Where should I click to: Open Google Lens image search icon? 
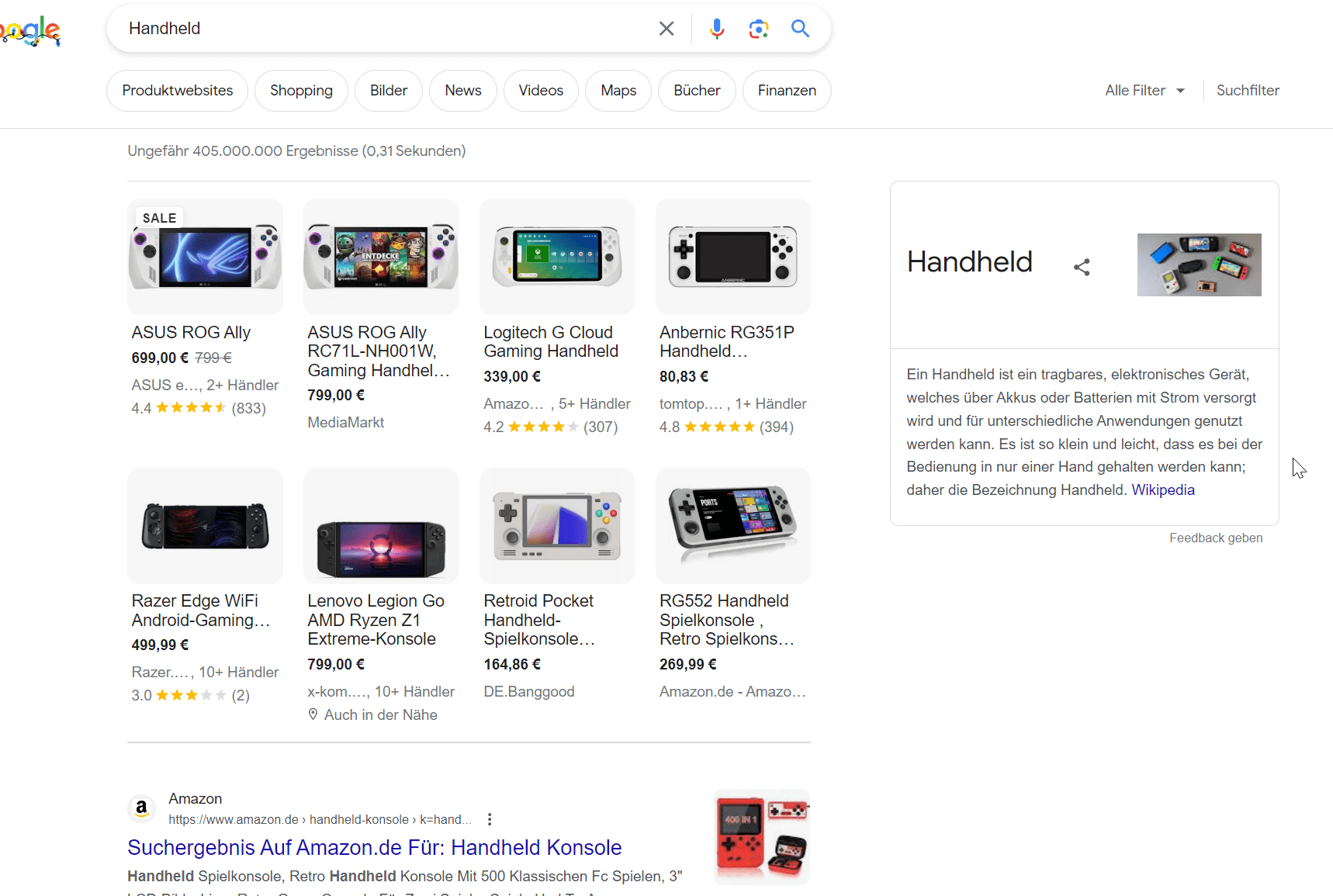(x=758, y=29)
